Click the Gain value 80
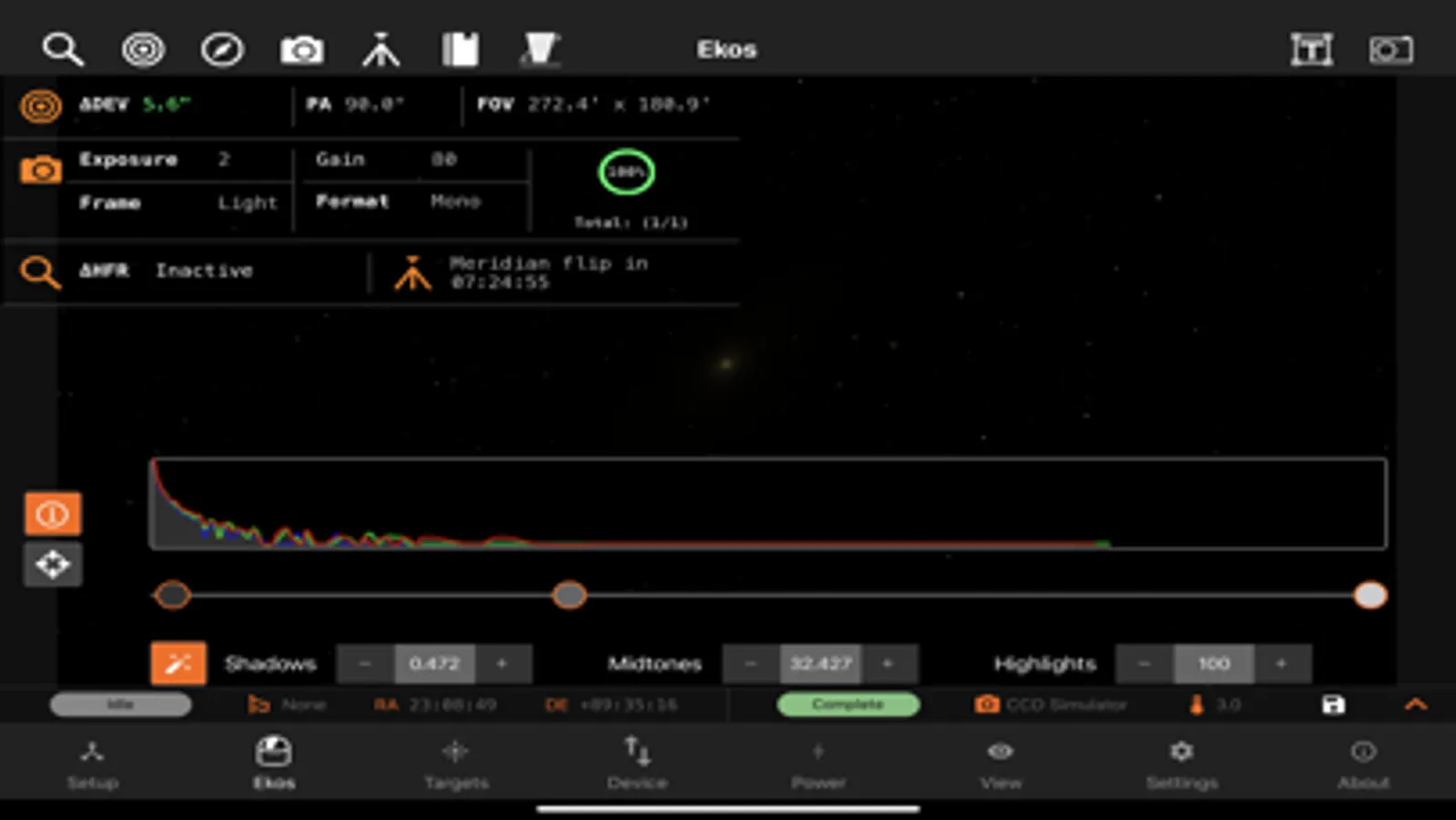 pos(443,159)
